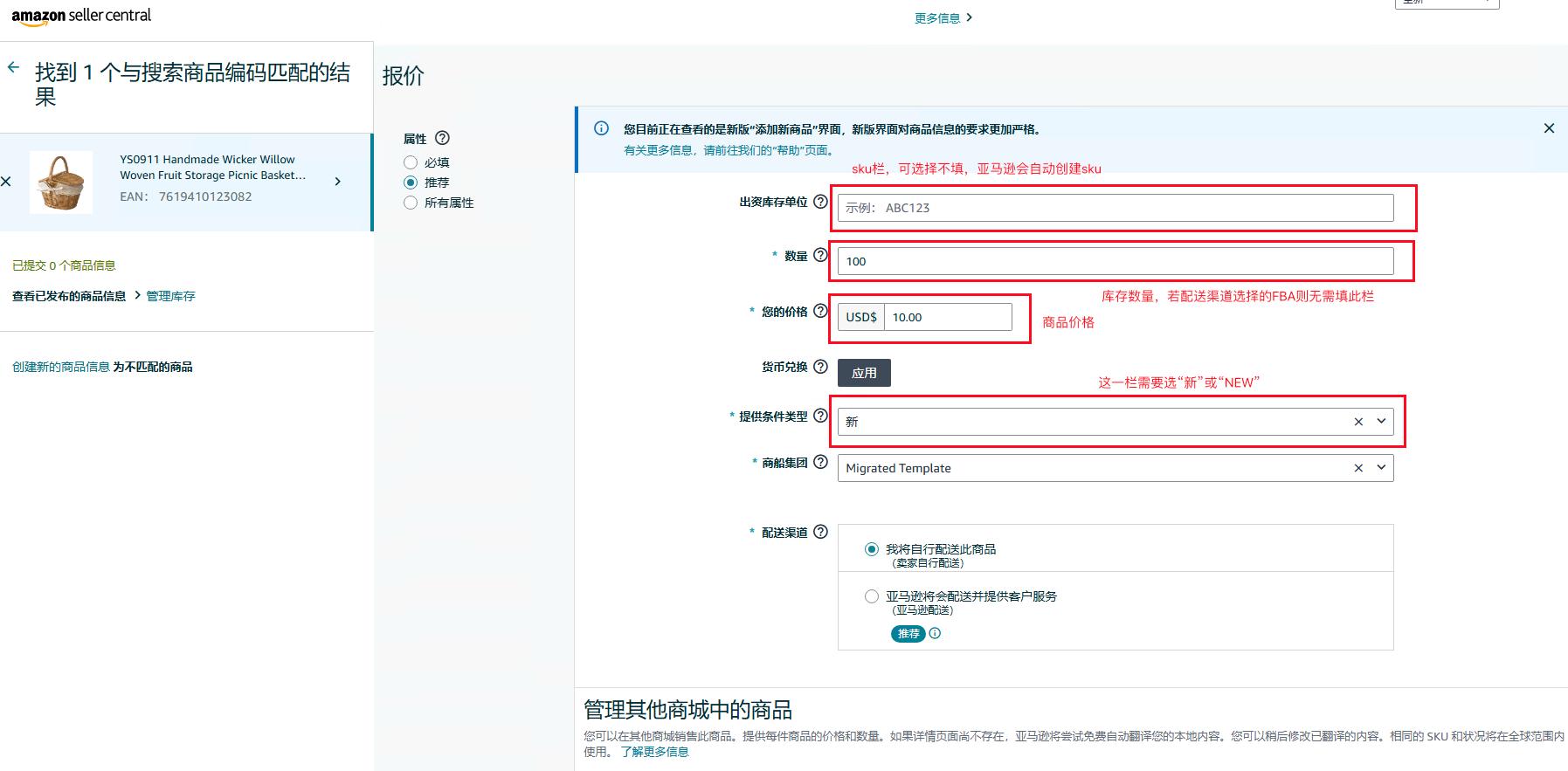The image size is (1568, 771).
Task: Click 创建新的商品信息 link
Action: point(61,367)
